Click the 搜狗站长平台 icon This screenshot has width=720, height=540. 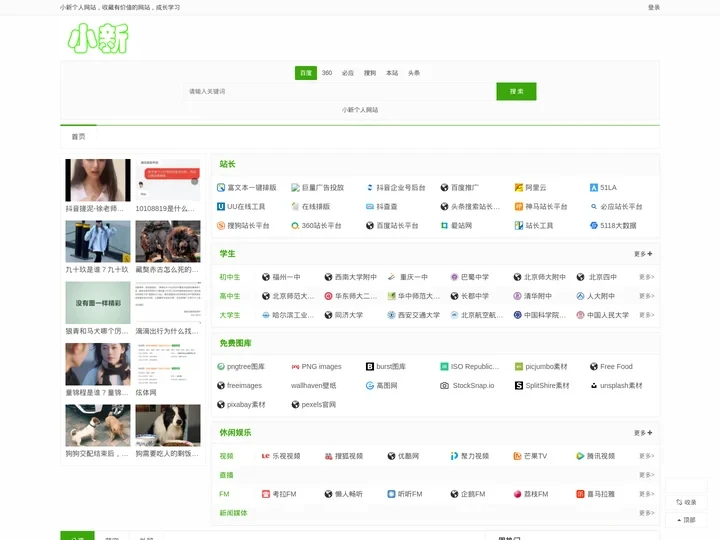tap(220, 225)
